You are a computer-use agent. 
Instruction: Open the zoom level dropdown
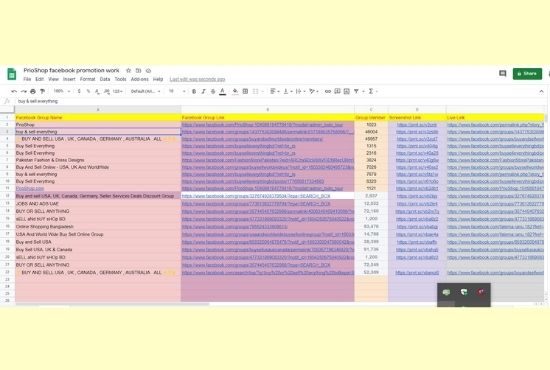tap(62, 91)
